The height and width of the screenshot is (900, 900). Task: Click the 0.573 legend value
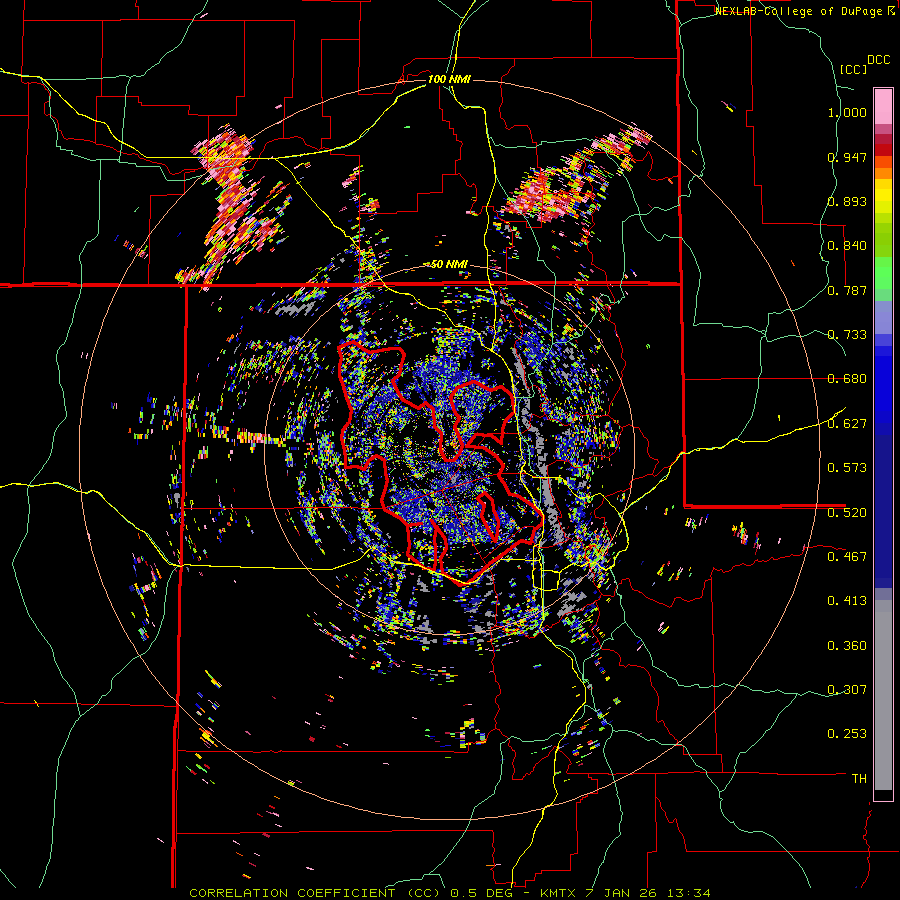click(x=847, y=468)
